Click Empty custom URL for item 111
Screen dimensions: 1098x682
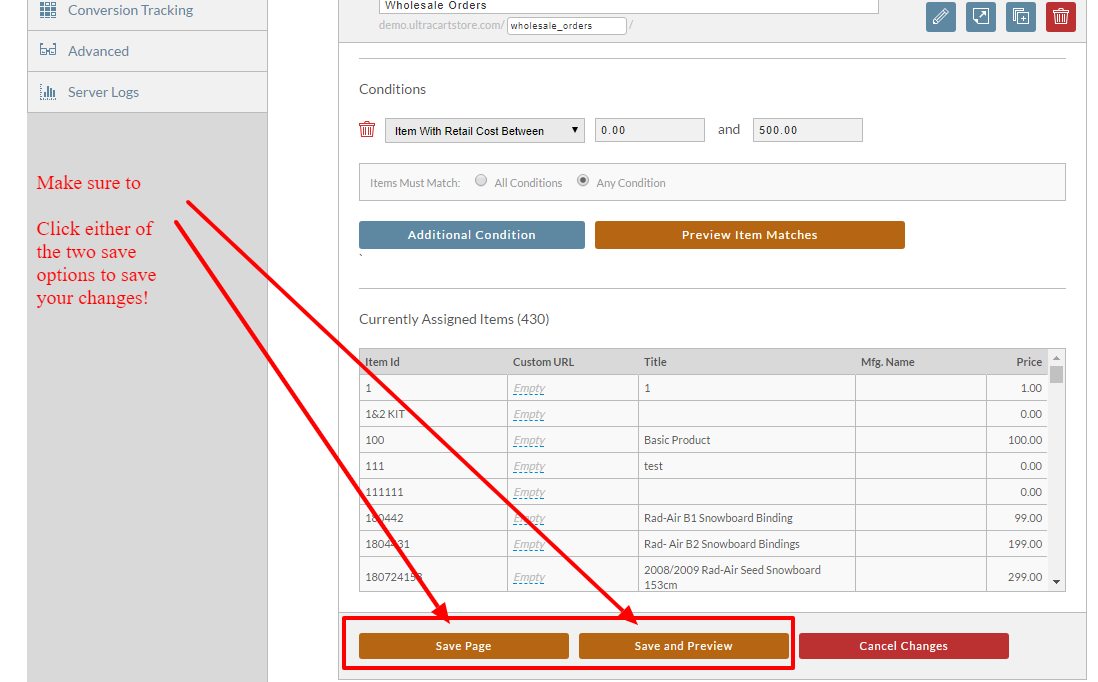529,466
